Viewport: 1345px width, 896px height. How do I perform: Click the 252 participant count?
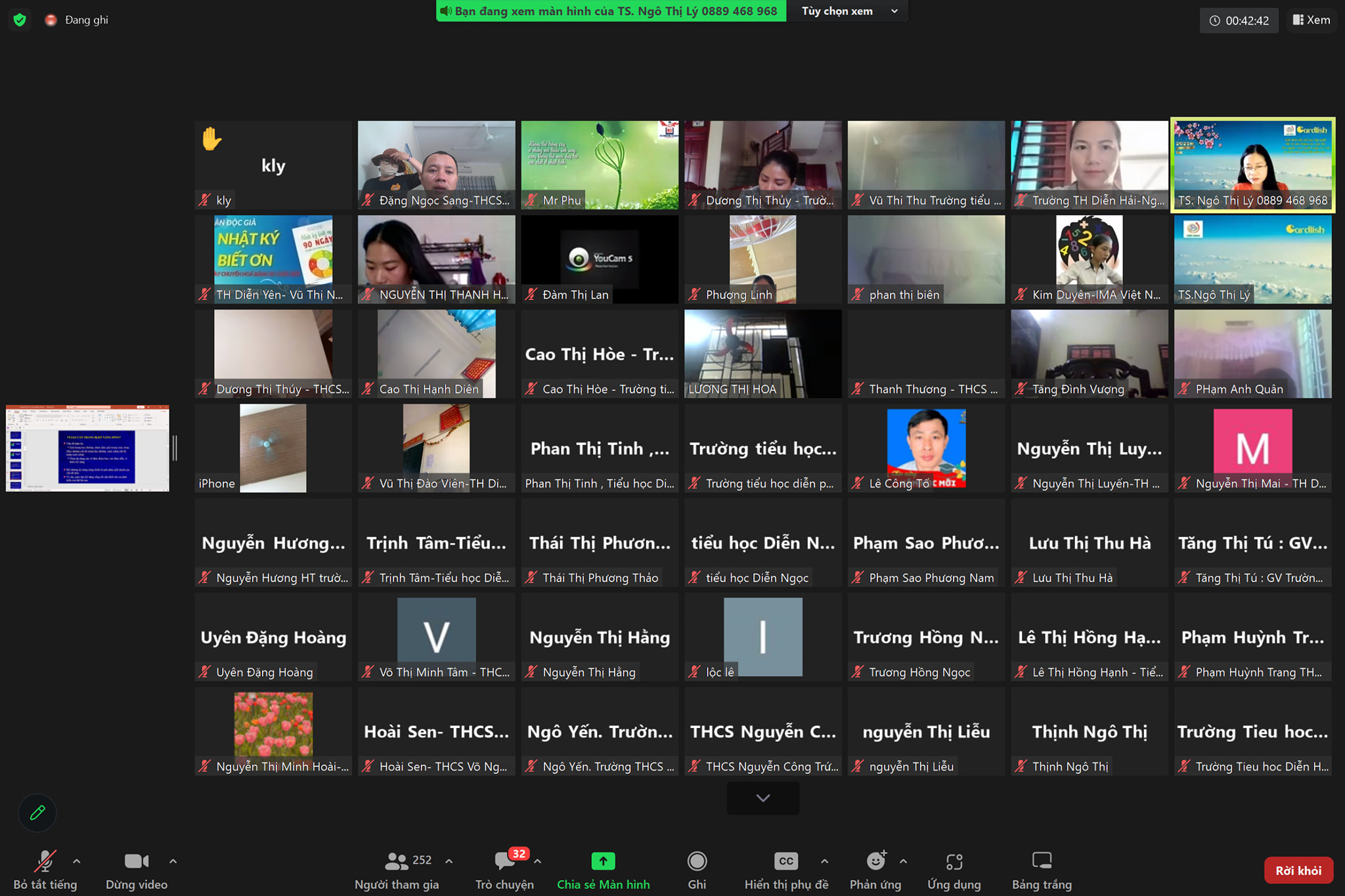(422, 860)
